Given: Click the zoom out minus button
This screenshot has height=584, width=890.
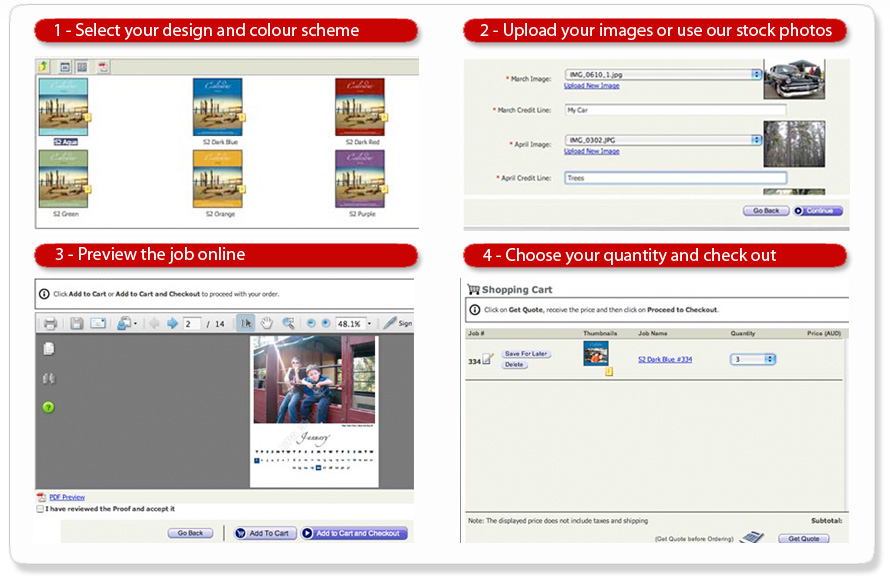Looking at the screenshot, I should point(311,323).
